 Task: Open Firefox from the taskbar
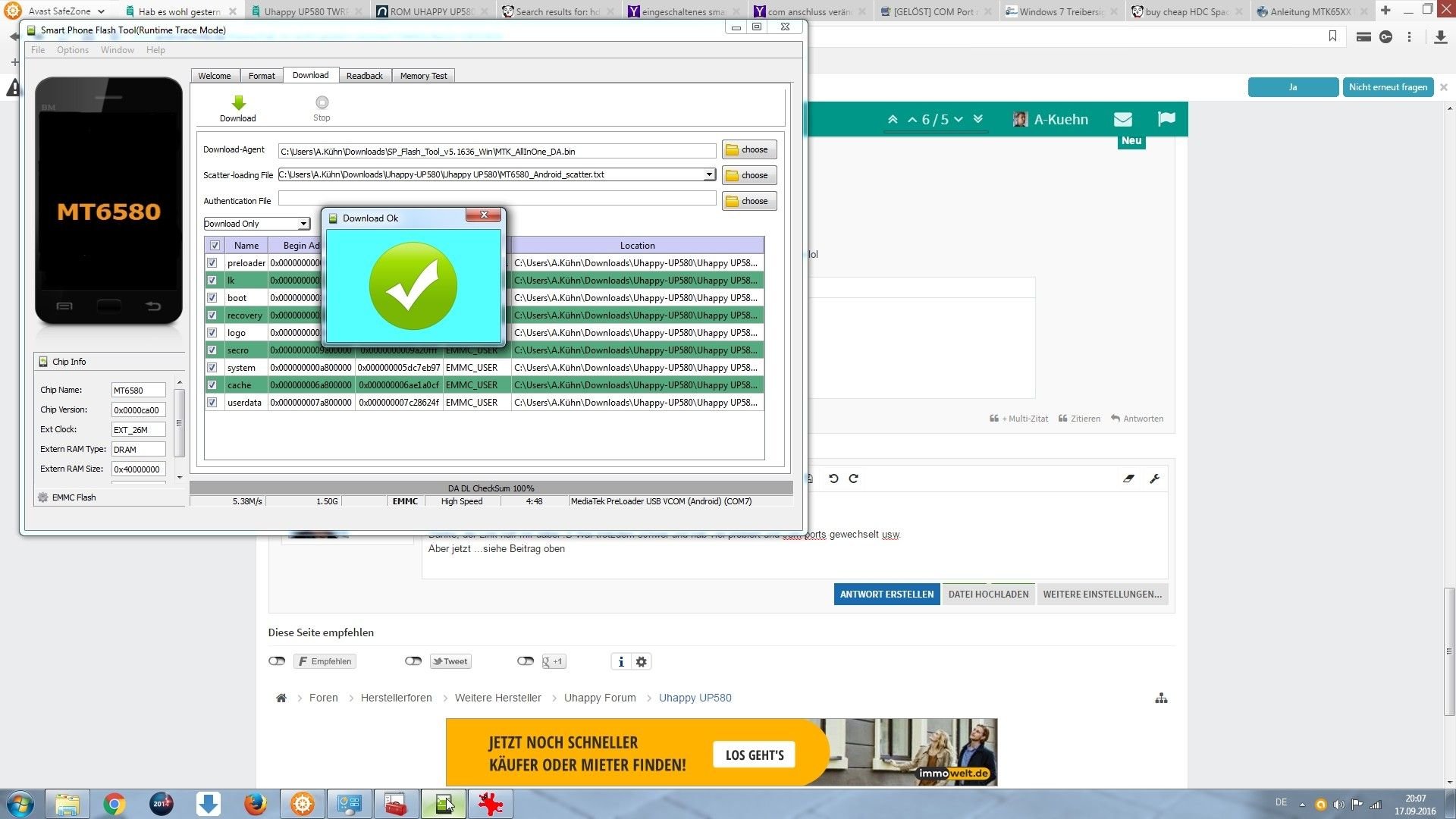click(256, 804)
